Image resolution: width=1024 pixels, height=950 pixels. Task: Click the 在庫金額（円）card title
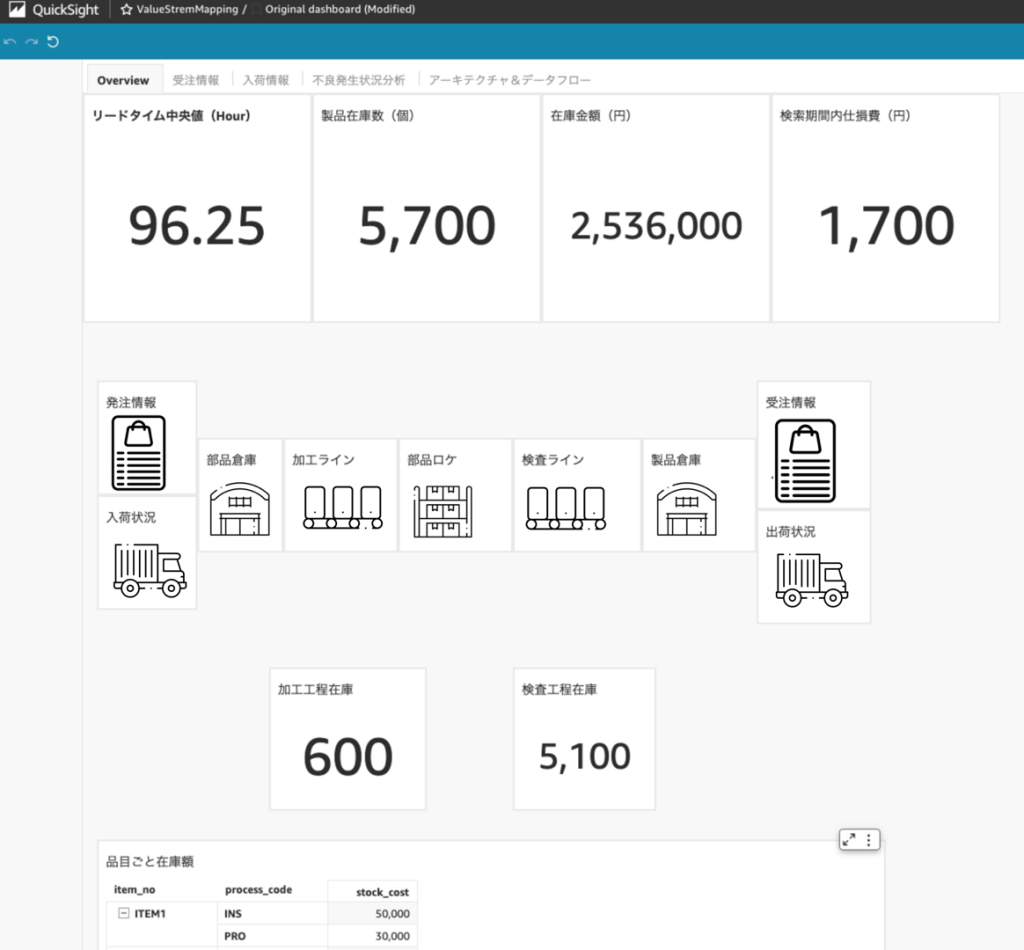590,116
